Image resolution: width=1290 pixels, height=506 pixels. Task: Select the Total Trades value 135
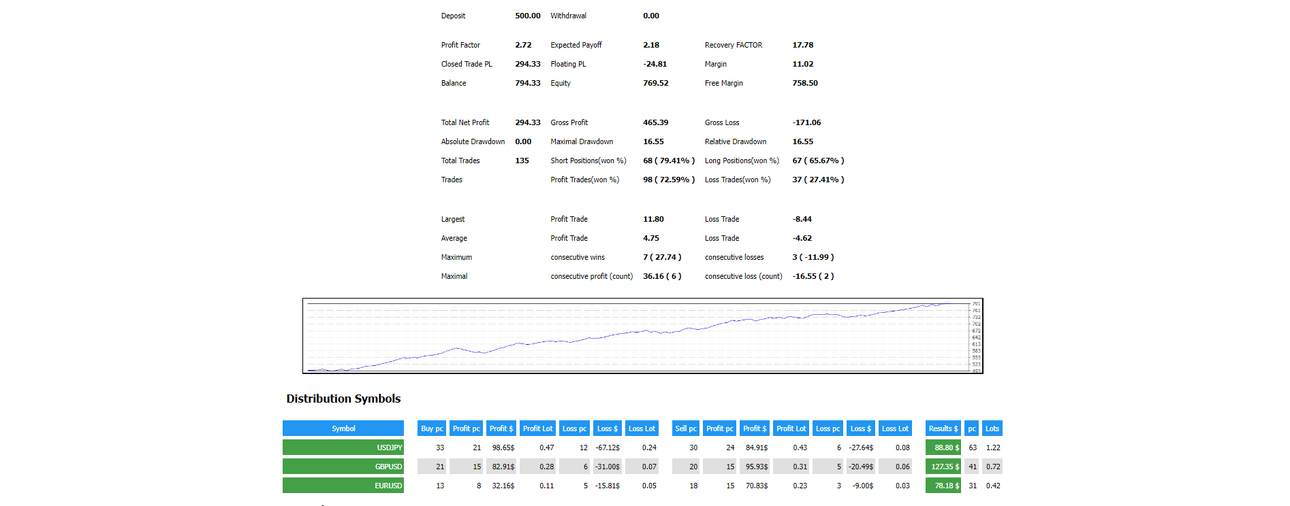coord(522,160)
